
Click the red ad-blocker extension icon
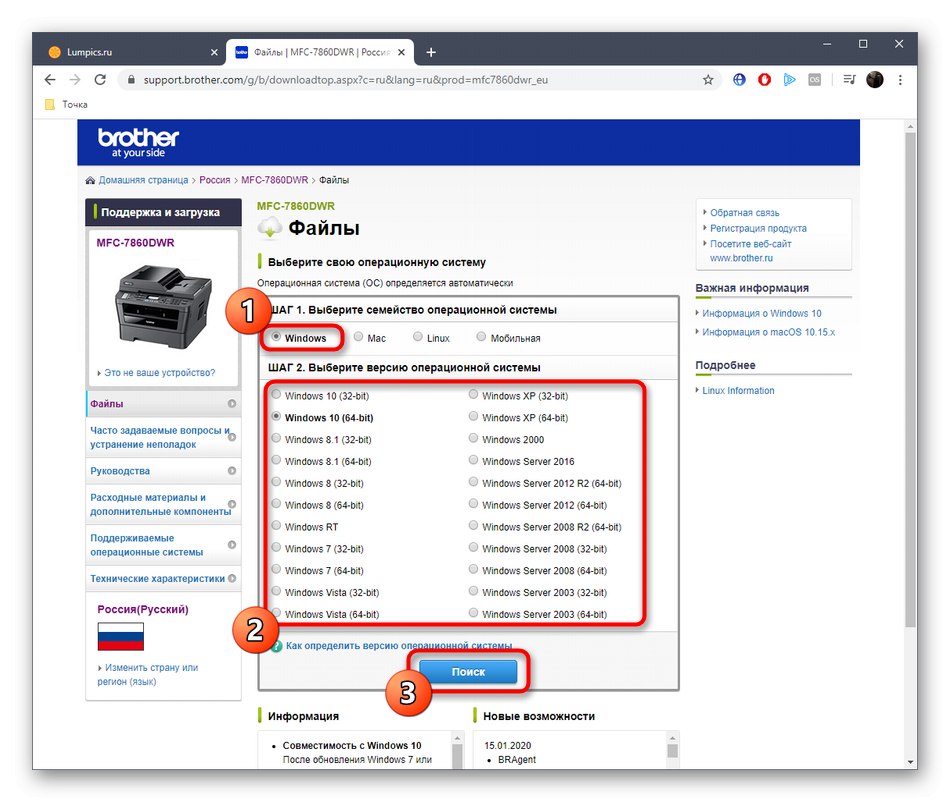point(764,79)
